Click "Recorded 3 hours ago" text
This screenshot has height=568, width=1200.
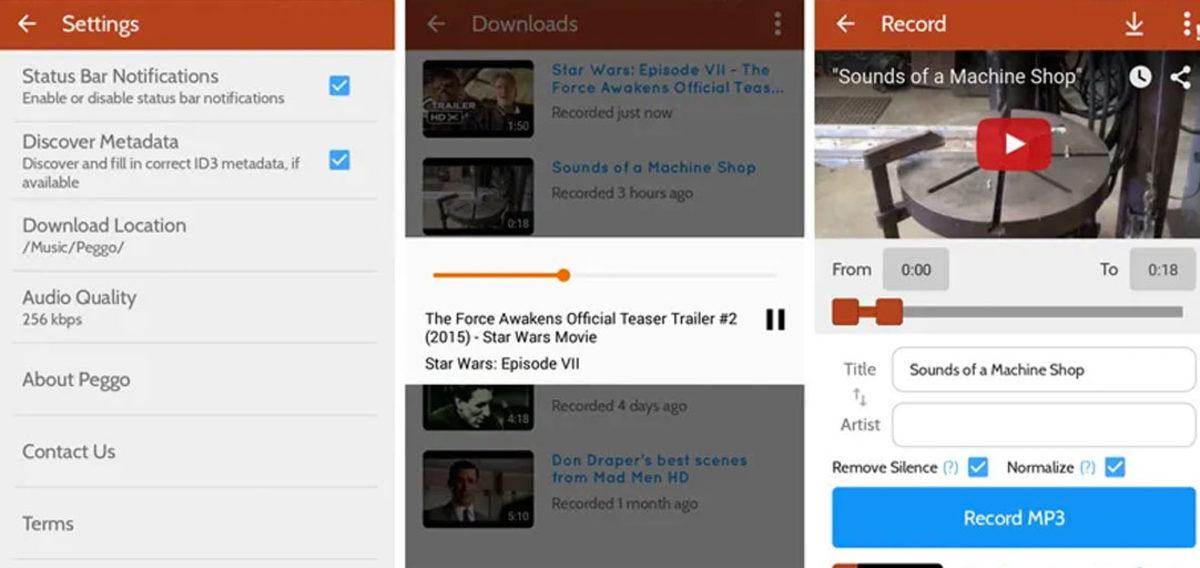(622, 193)
